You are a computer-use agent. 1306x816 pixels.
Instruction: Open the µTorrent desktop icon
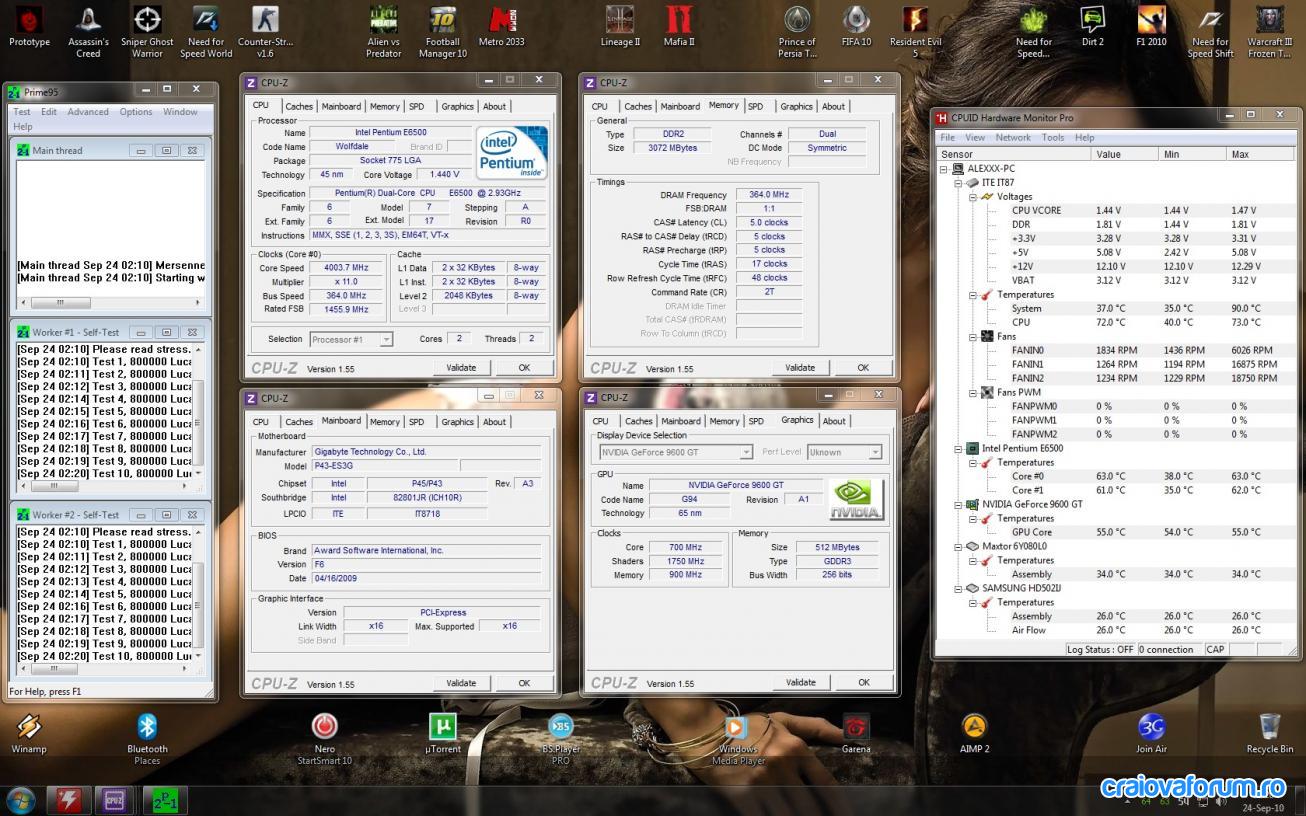(443, 734)
